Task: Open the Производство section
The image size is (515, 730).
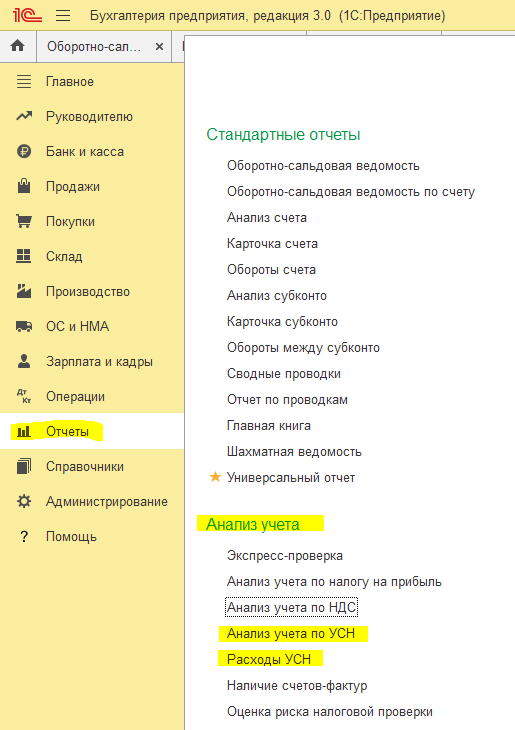Action: point(88,292)
